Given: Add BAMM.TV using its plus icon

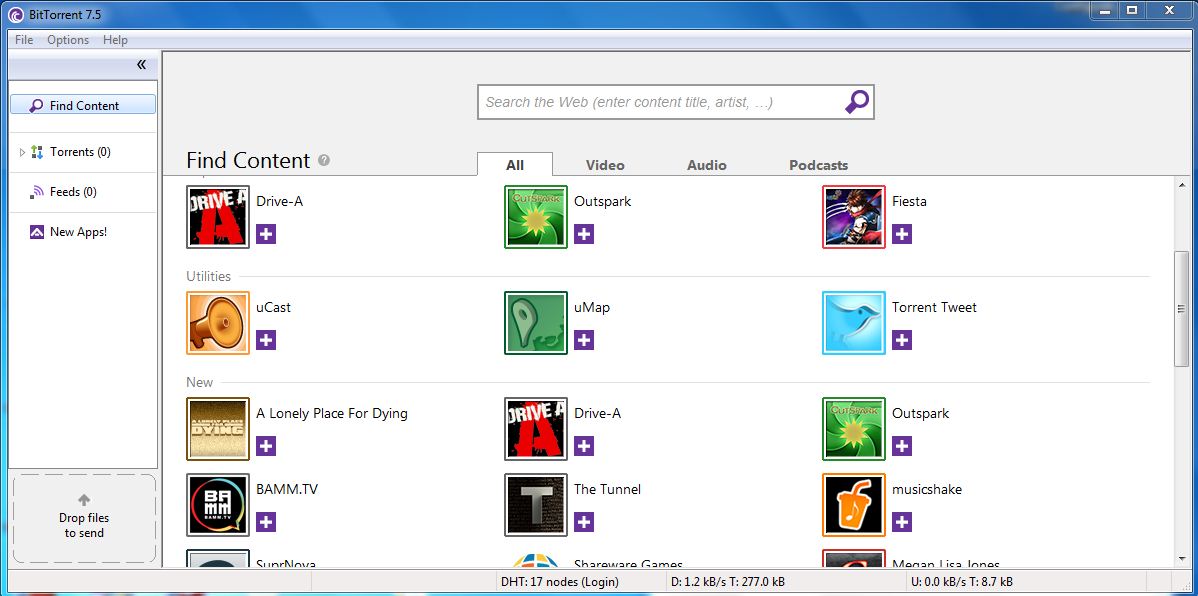Looking at the screenshot, I should click(266, 522).
